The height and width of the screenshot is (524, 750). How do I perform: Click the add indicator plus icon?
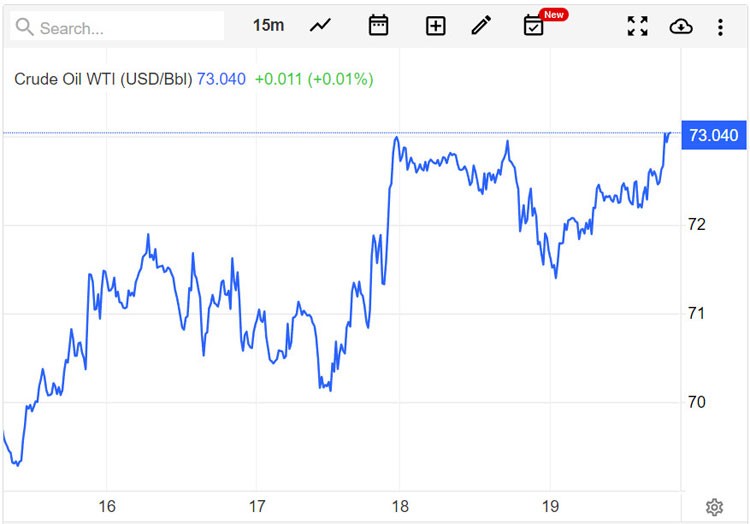tap(435, 26)
